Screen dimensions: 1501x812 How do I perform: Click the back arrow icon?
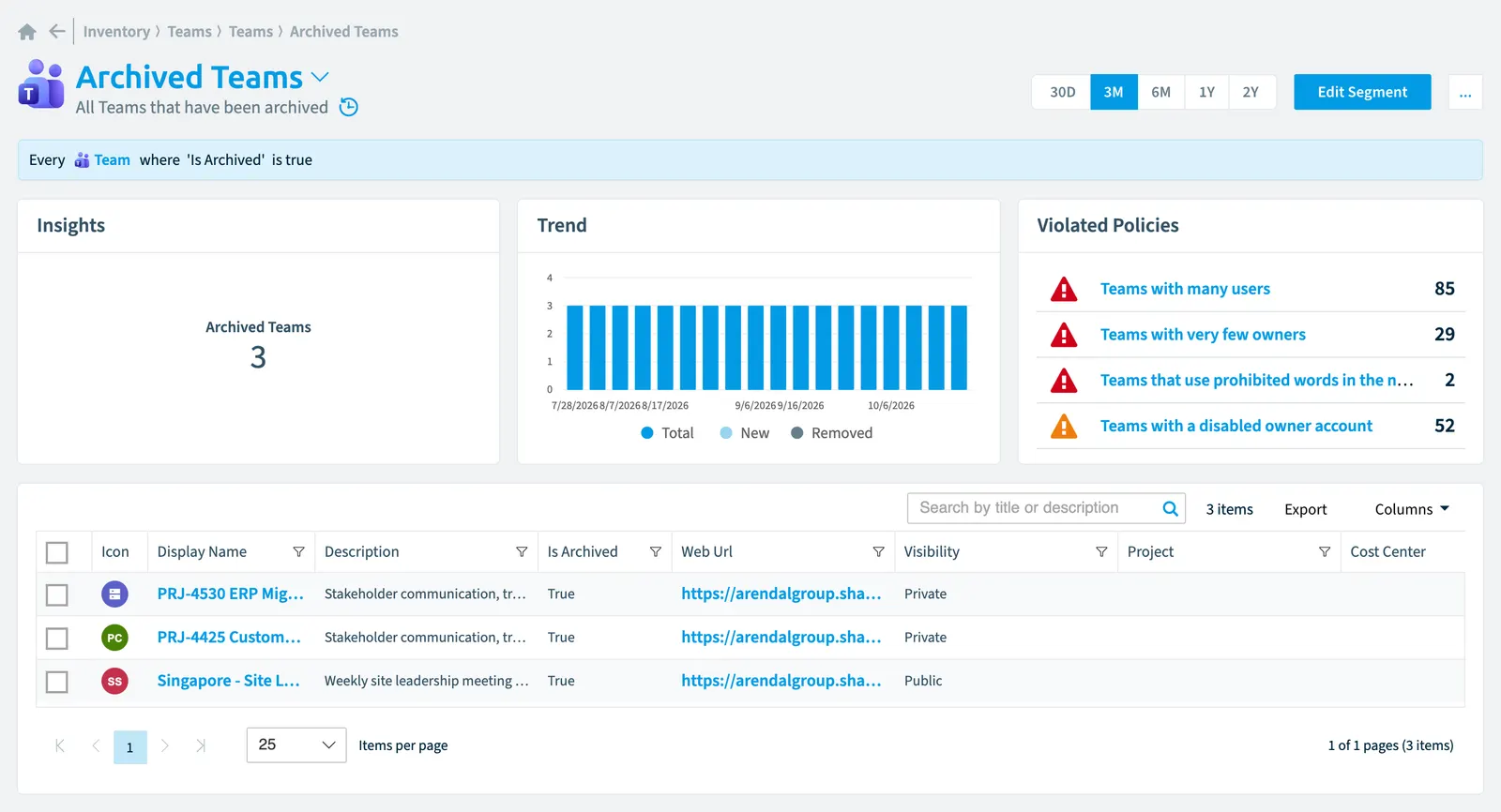[57, 32]
